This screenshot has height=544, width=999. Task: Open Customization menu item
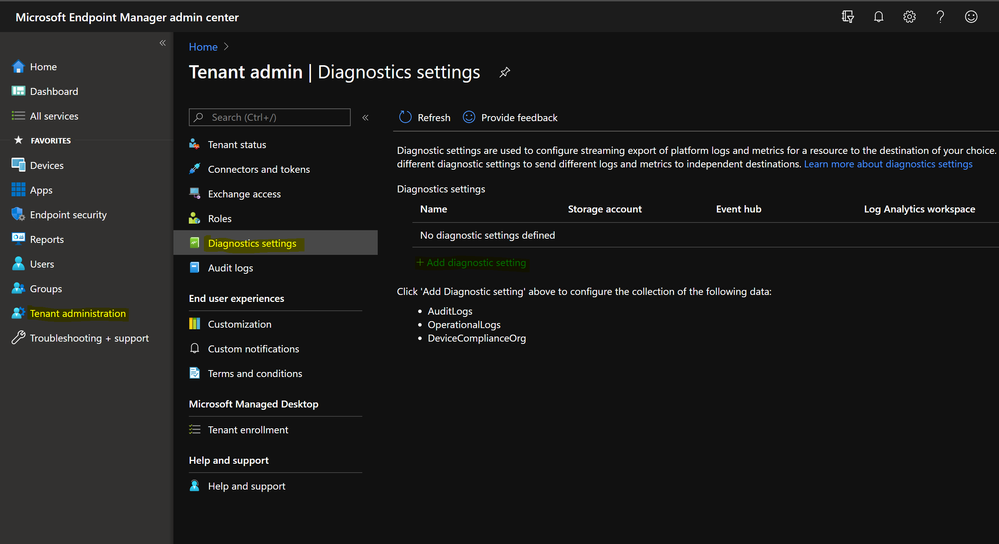pos(240,324)
